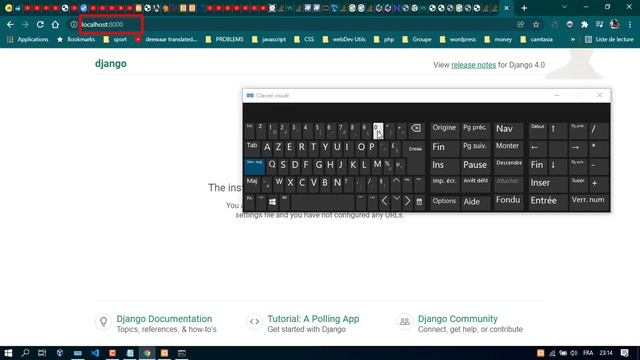The width and height of the screenshot is (640, 360).
Task: Click the space bar on the virtual keyboard
Action: (322, 202)
